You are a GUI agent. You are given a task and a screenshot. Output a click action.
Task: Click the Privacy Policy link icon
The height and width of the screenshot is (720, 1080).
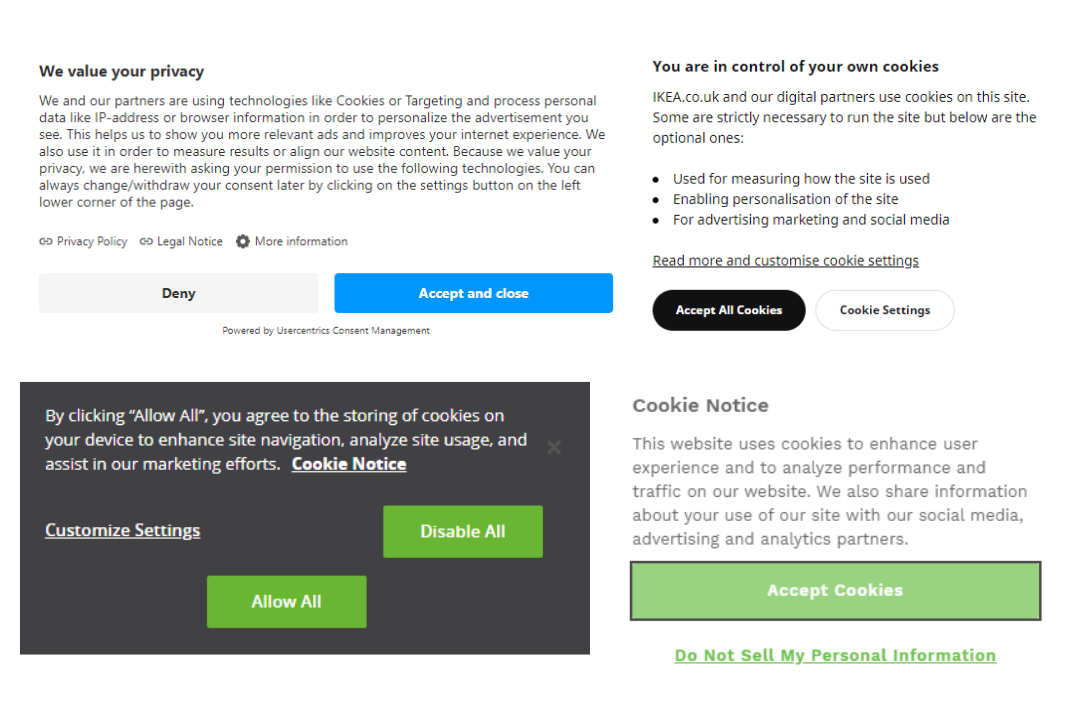pos(45,241)
